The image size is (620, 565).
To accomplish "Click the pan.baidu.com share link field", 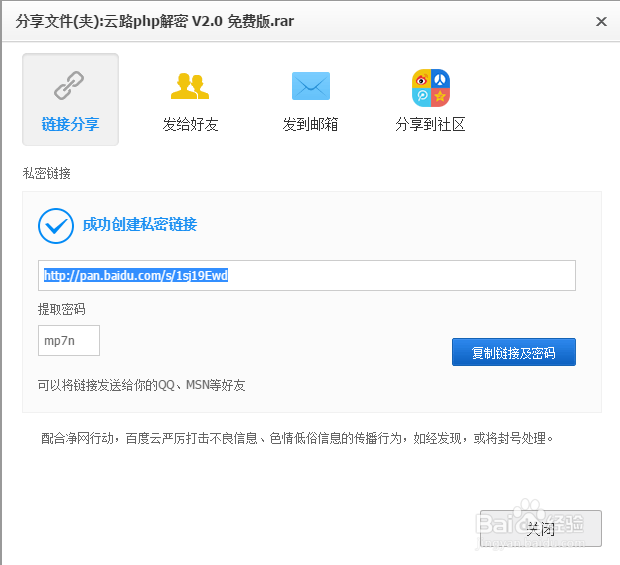I will click(x=306, y=275).
